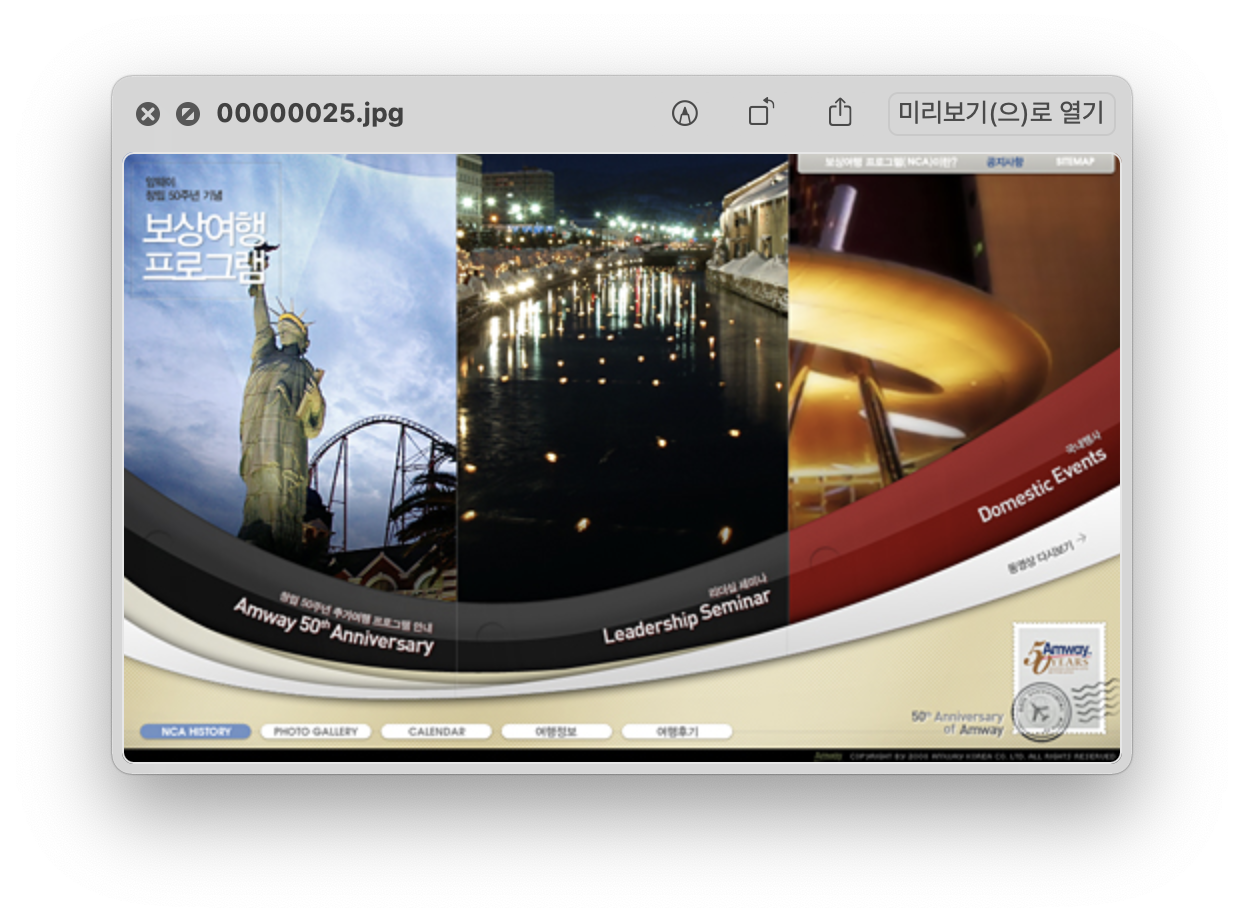
Task: Click the Leadership Seminar text
Action: pos(687,616)
